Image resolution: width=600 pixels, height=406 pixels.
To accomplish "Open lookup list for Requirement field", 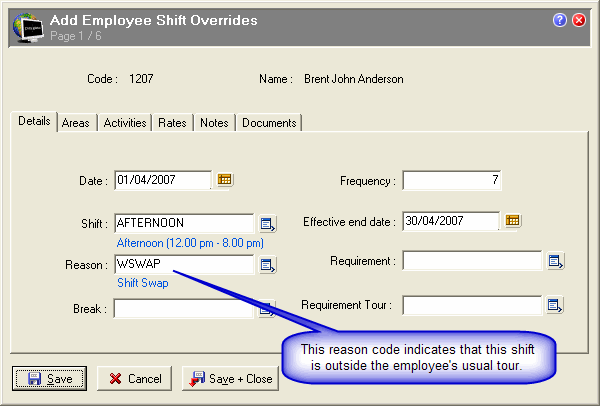I will pos(556,261).
